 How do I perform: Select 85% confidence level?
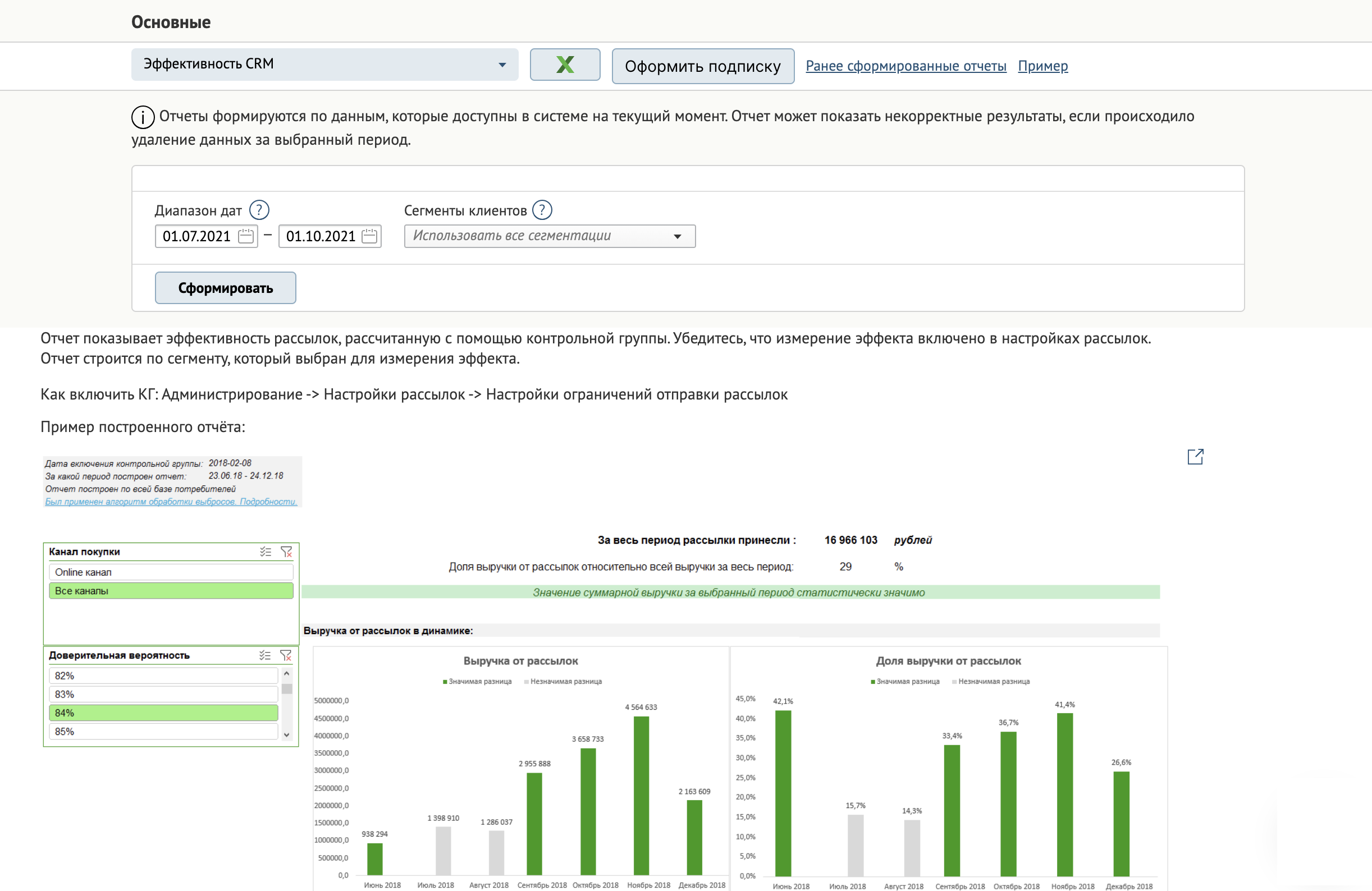(x=164, y=731)
